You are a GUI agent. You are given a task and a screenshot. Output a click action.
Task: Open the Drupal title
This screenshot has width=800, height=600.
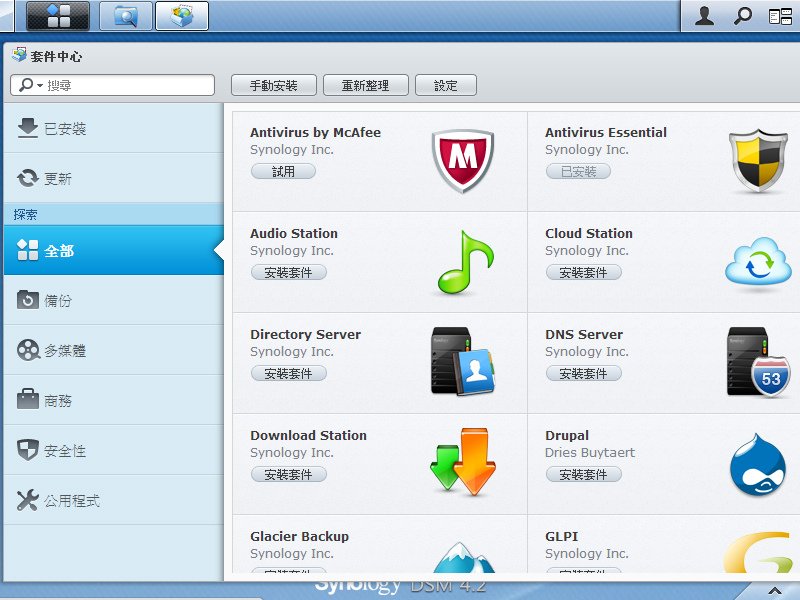567,436
